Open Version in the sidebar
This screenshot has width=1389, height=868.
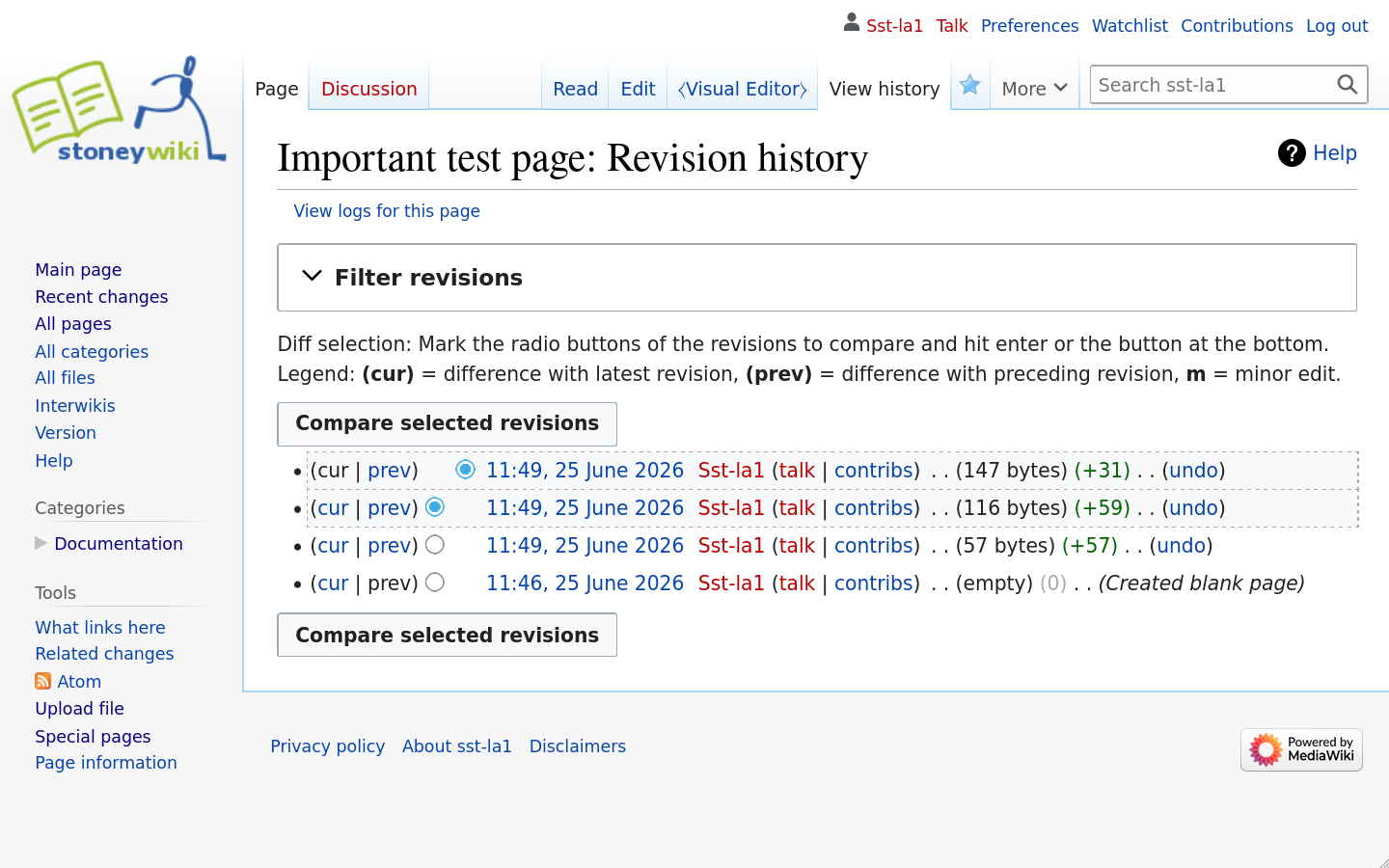click(x=66, y=433)
